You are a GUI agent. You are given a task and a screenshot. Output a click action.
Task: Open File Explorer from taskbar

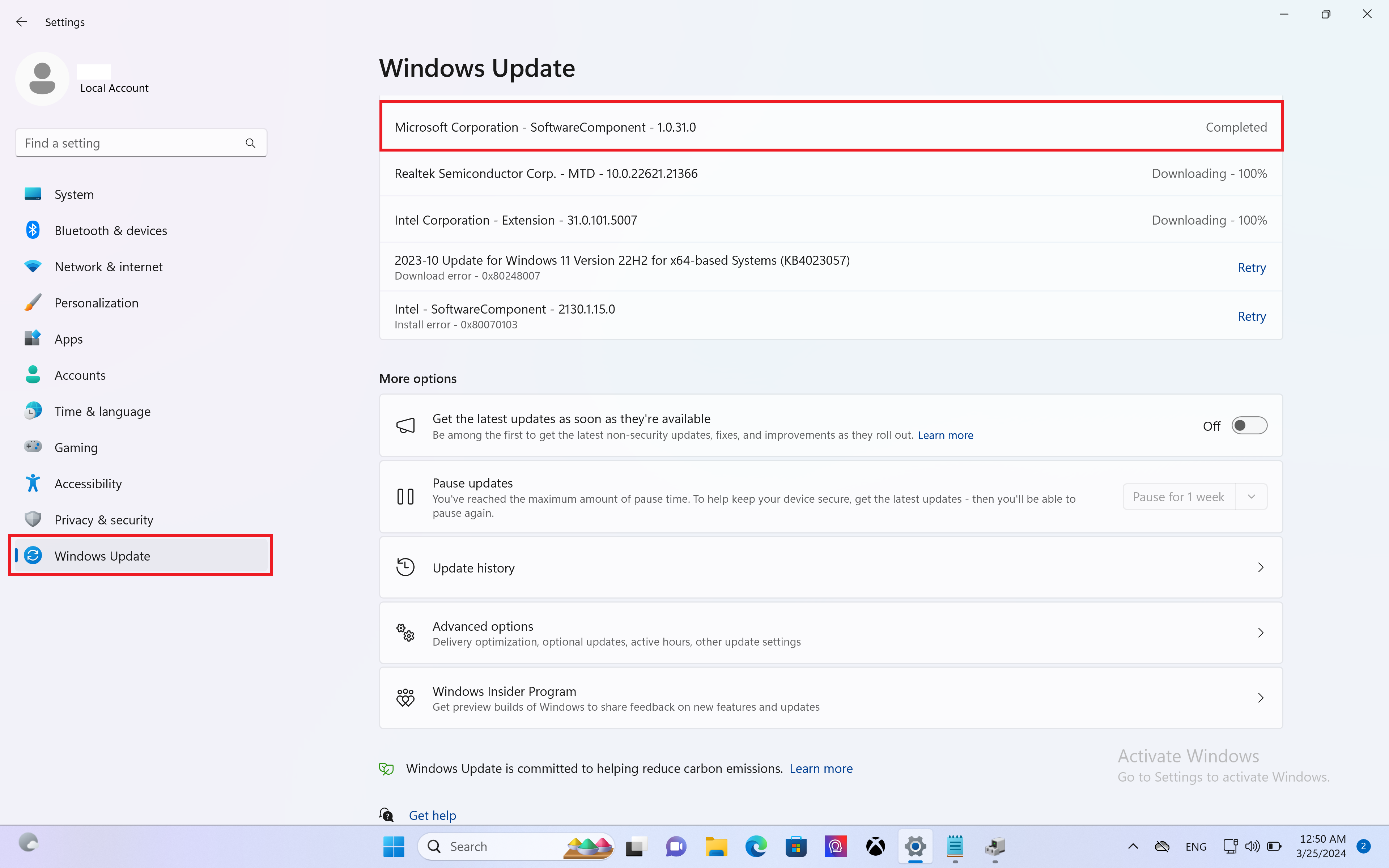716,846
